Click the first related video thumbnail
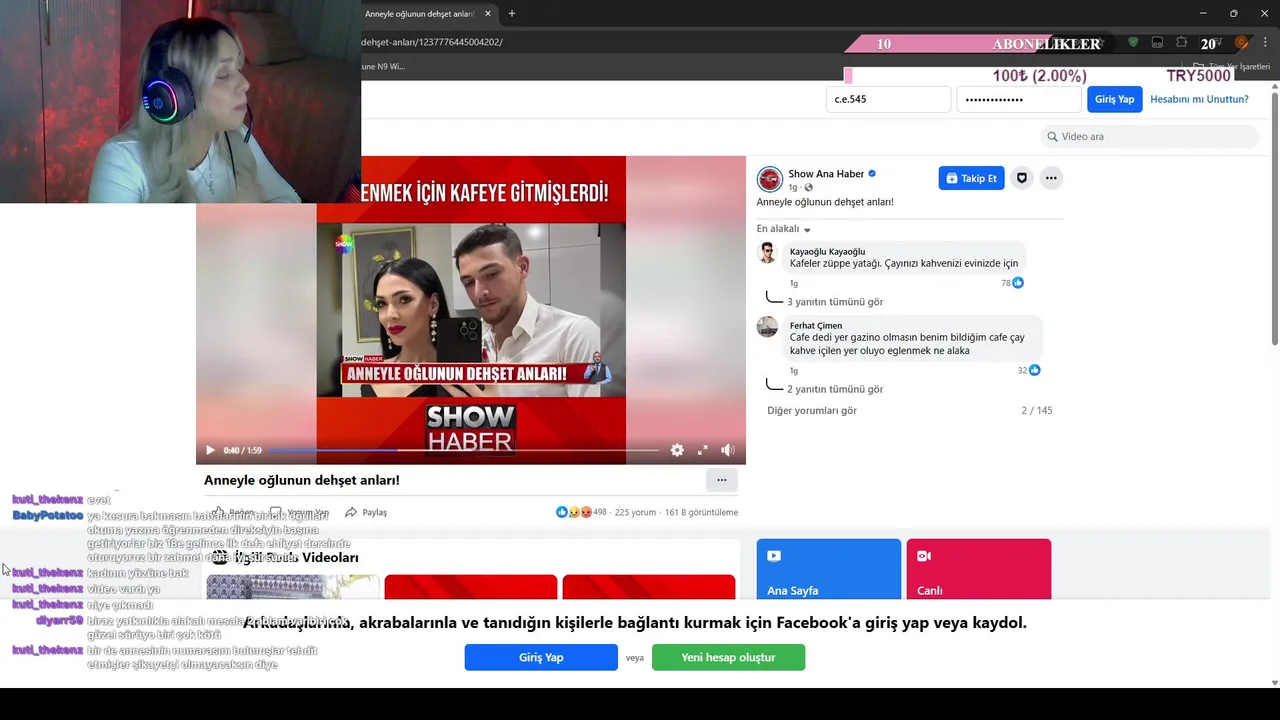Screen dimensions: 1280x720 click(x=293, y=587)
